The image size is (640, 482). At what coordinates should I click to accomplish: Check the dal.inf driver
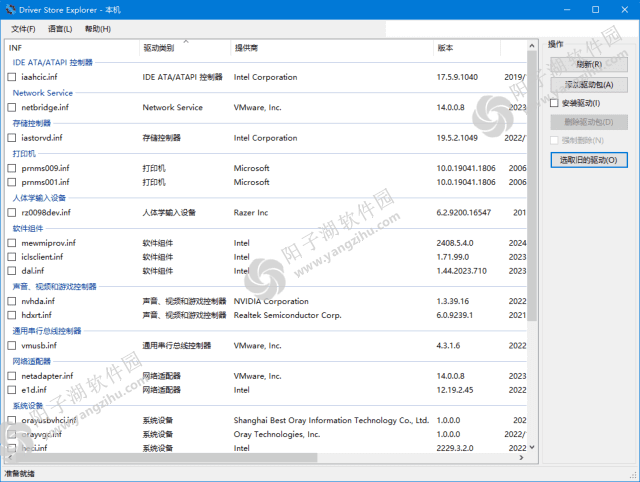(12, 271)
